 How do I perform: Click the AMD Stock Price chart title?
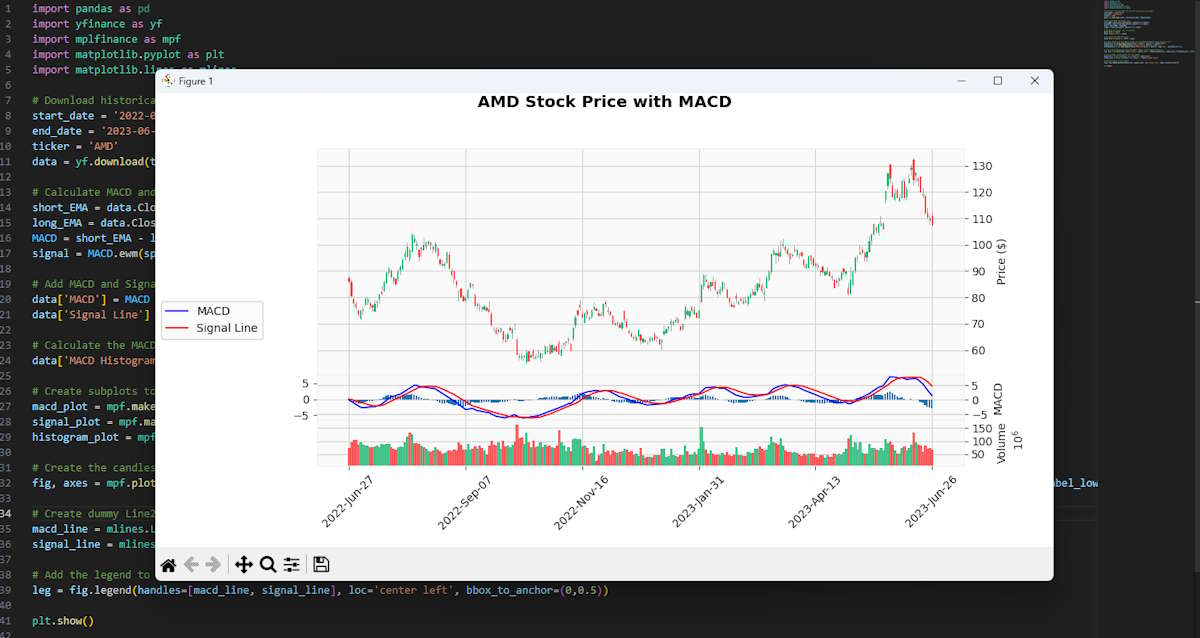pos(604,100)
